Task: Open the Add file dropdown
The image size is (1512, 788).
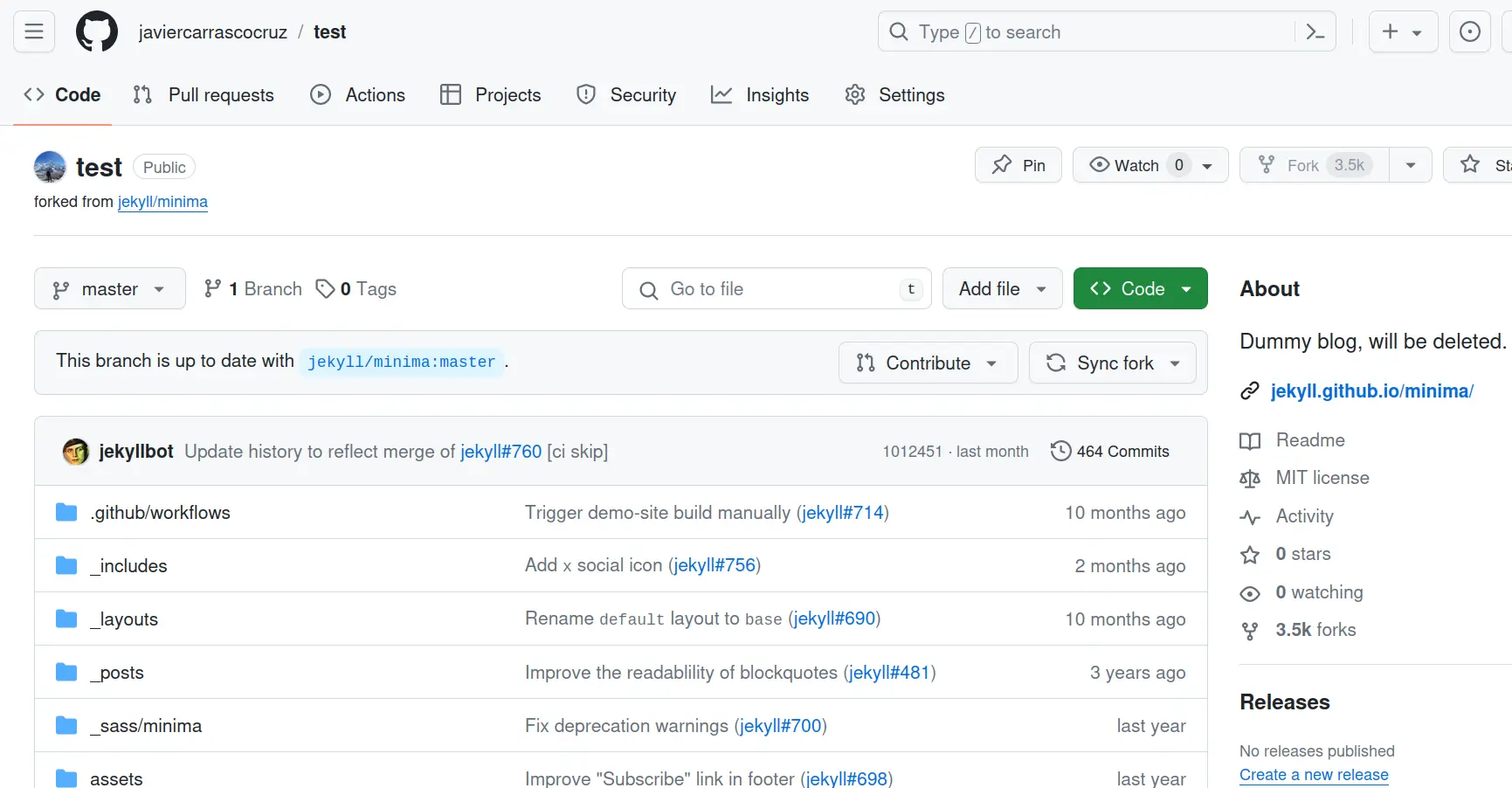Action: click(1003, 288)
